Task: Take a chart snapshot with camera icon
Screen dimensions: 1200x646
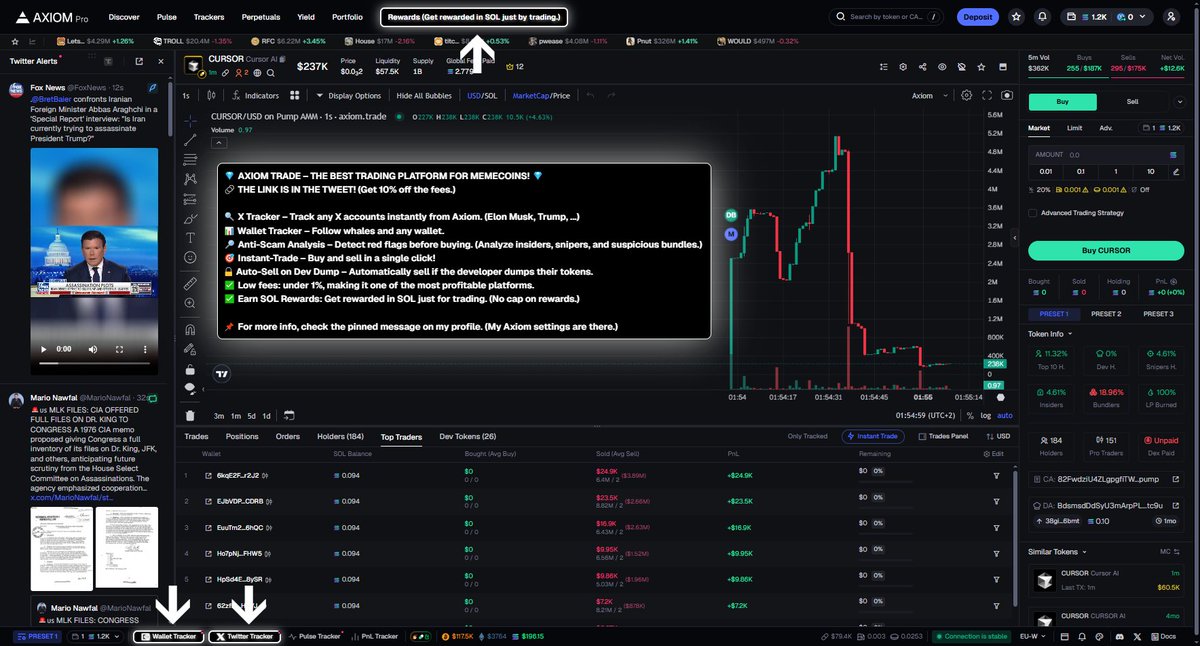Action: point(1006,95)
